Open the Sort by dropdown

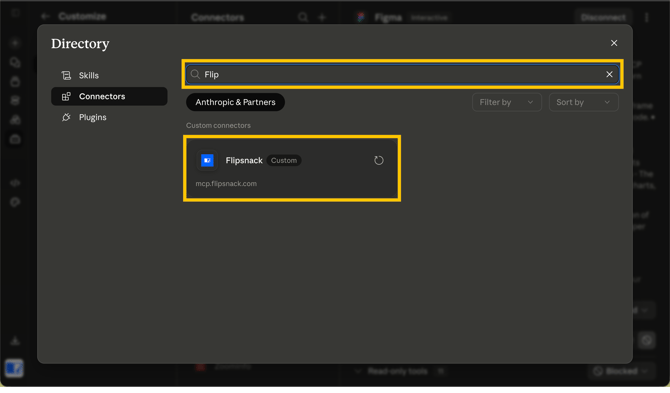tap(583, 103)
